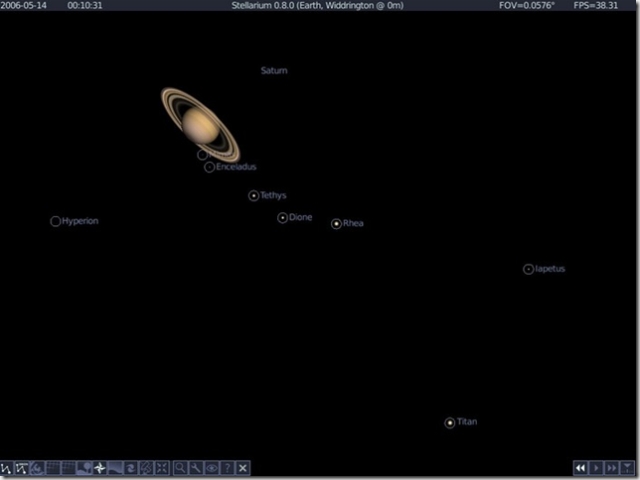Open help with question mark icon
The height and width of the screenshot is (480, 640).
[227, 468]
